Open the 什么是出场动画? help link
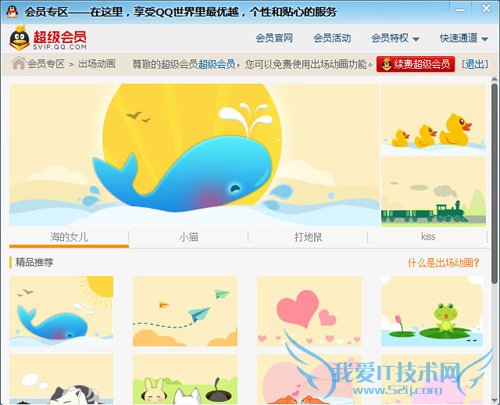Image resolution: width=500 pixels, height=405 pixels. coord(443,263)
